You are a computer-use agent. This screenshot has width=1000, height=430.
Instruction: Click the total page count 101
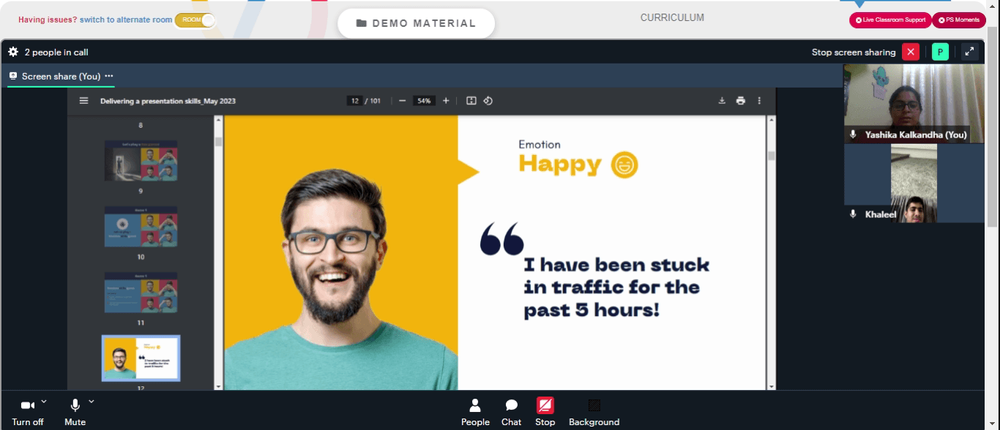click(375, 101)
